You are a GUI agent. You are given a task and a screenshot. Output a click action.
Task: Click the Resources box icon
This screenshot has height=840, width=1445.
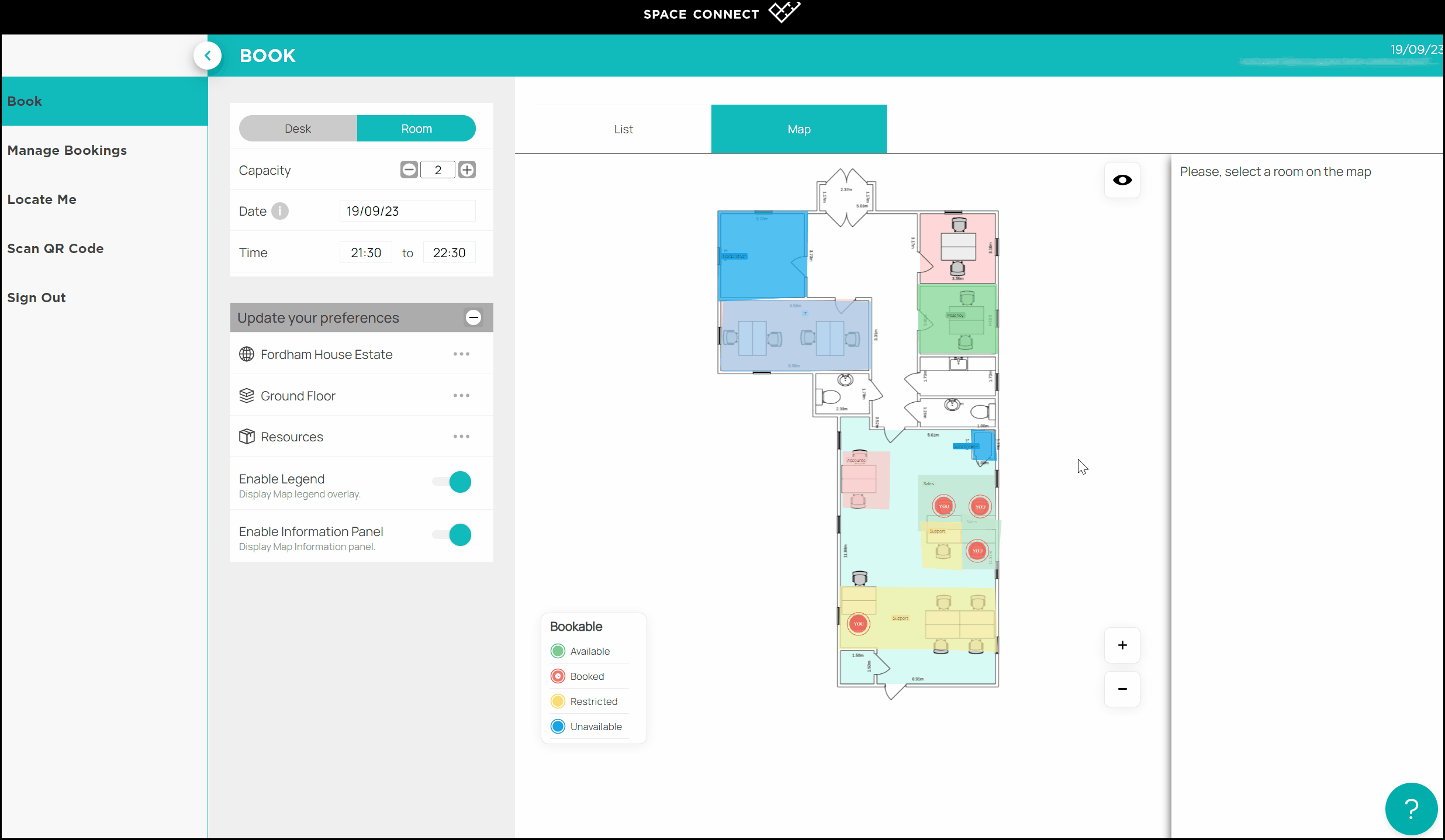pyautogui.click(x=247, y=437)
